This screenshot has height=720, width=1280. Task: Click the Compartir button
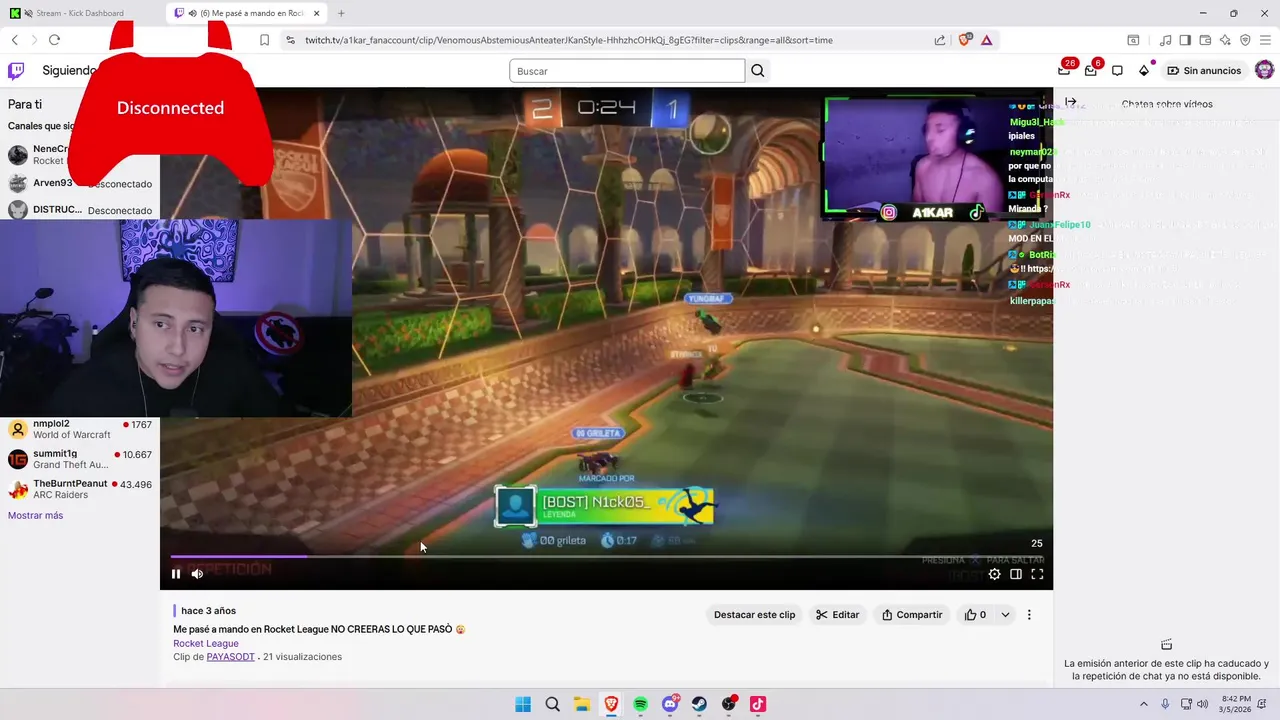[x=912, y=615]
